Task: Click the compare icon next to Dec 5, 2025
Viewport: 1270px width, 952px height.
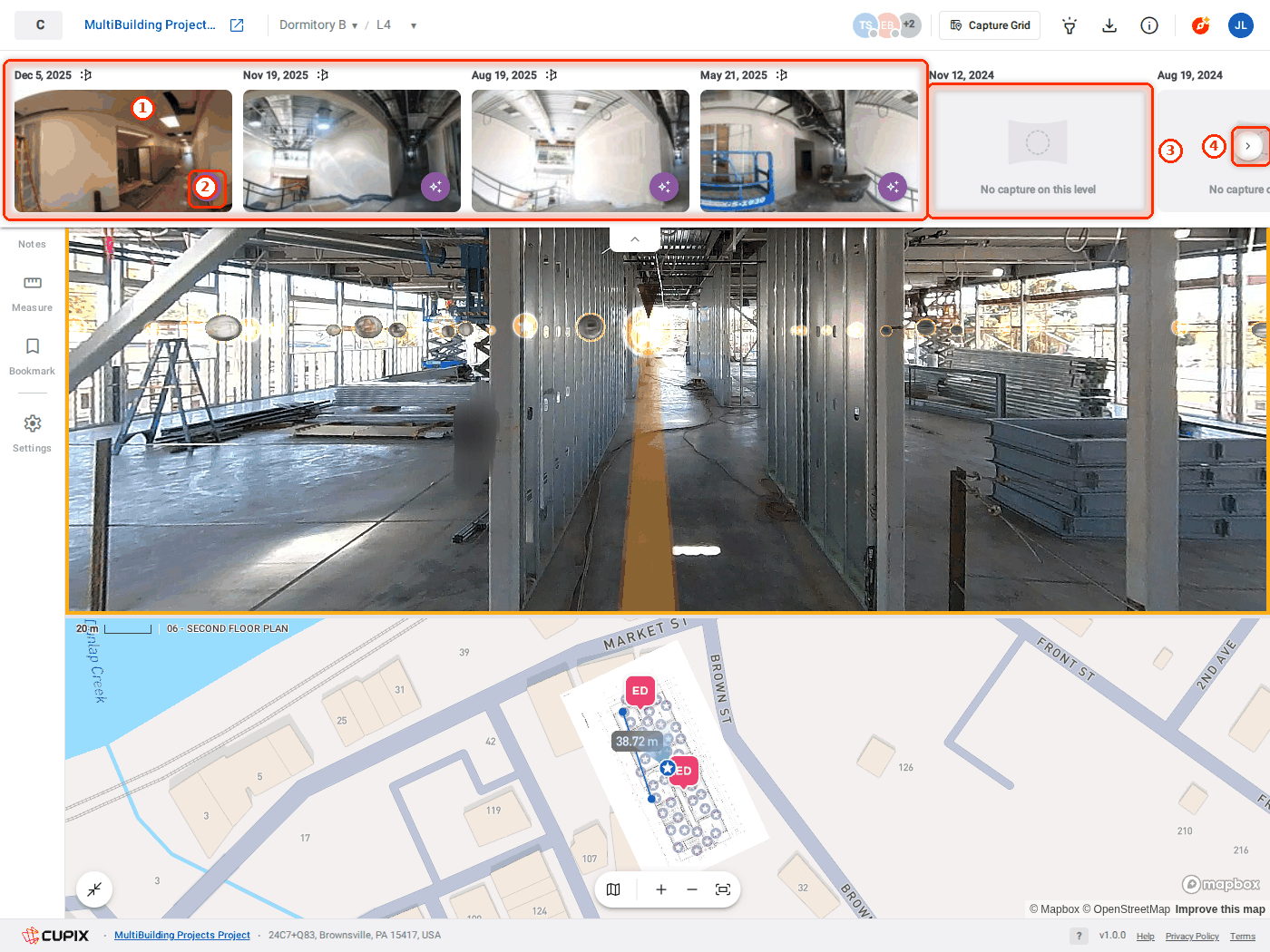Action: click(x=86, y=75)
